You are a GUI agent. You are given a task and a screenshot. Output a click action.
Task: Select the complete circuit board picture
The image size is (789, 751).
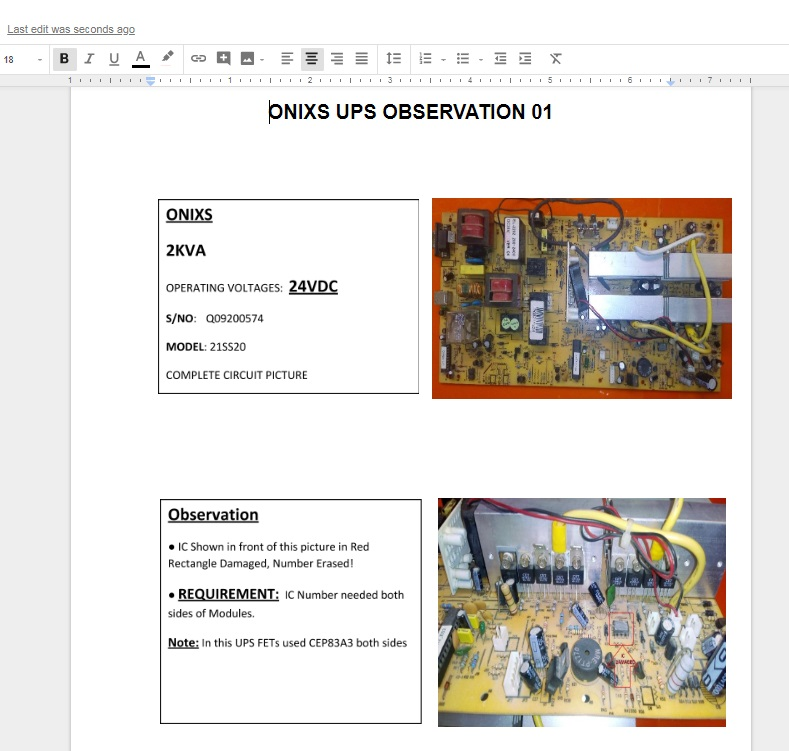pyautogui.click(x=582, y=298)
